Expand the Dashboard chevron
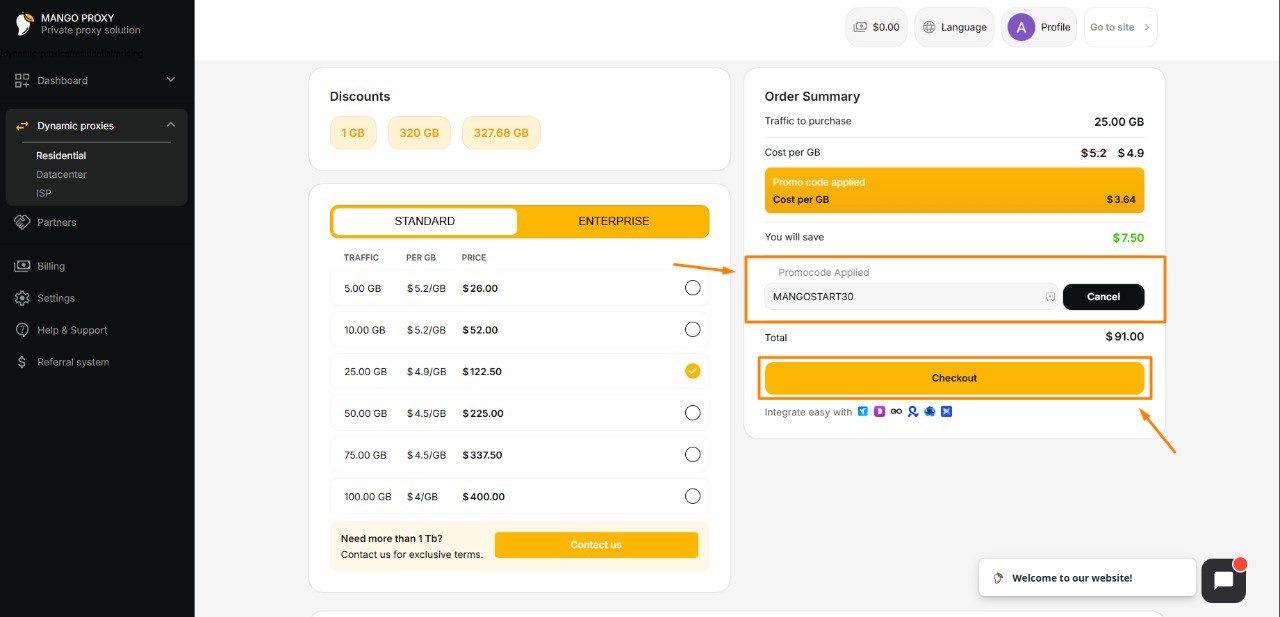 (170, 80)
